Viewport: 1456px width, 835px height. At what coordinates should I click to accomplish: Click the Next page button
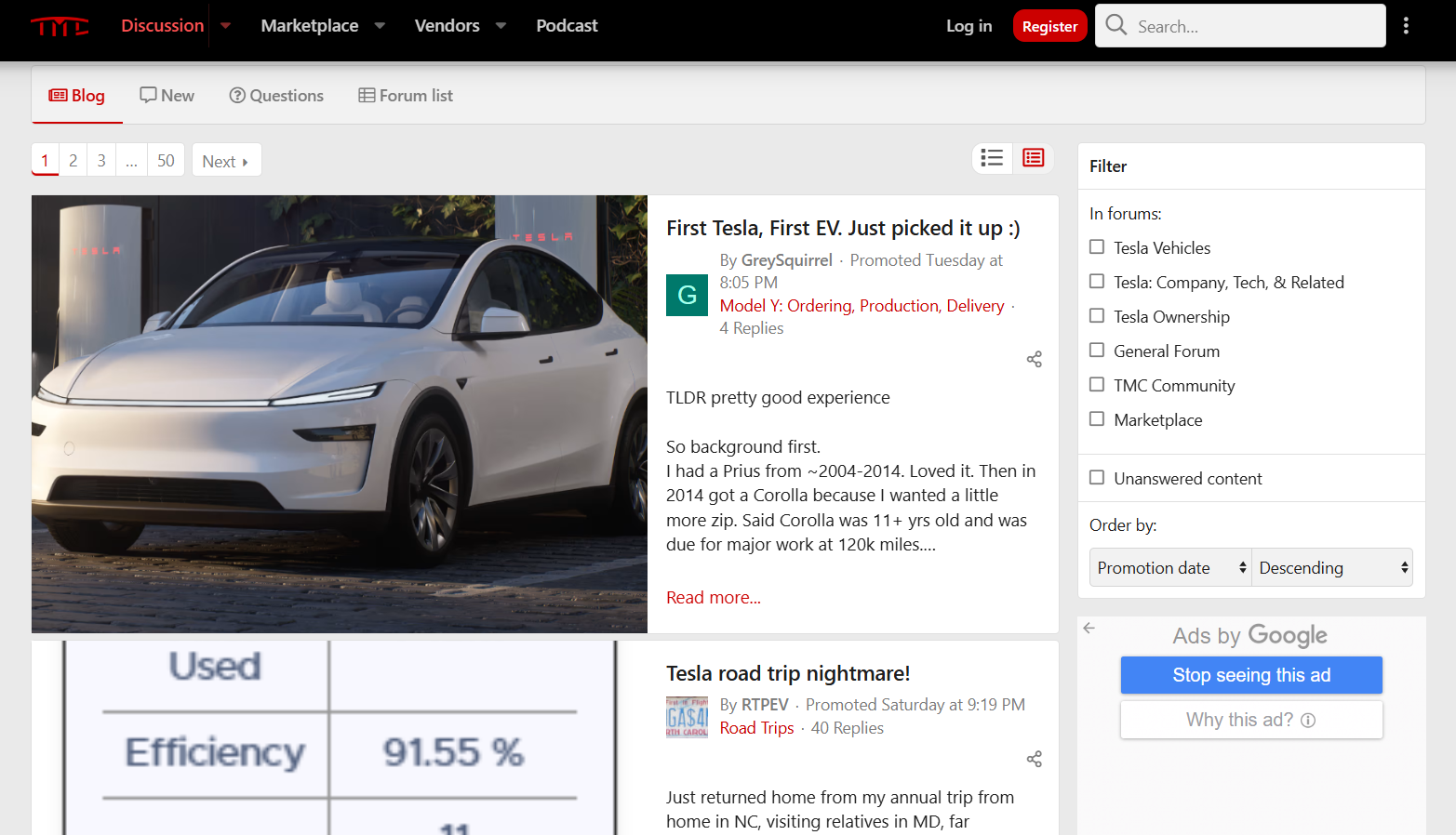pyautogui.click(x=226, y=160)
